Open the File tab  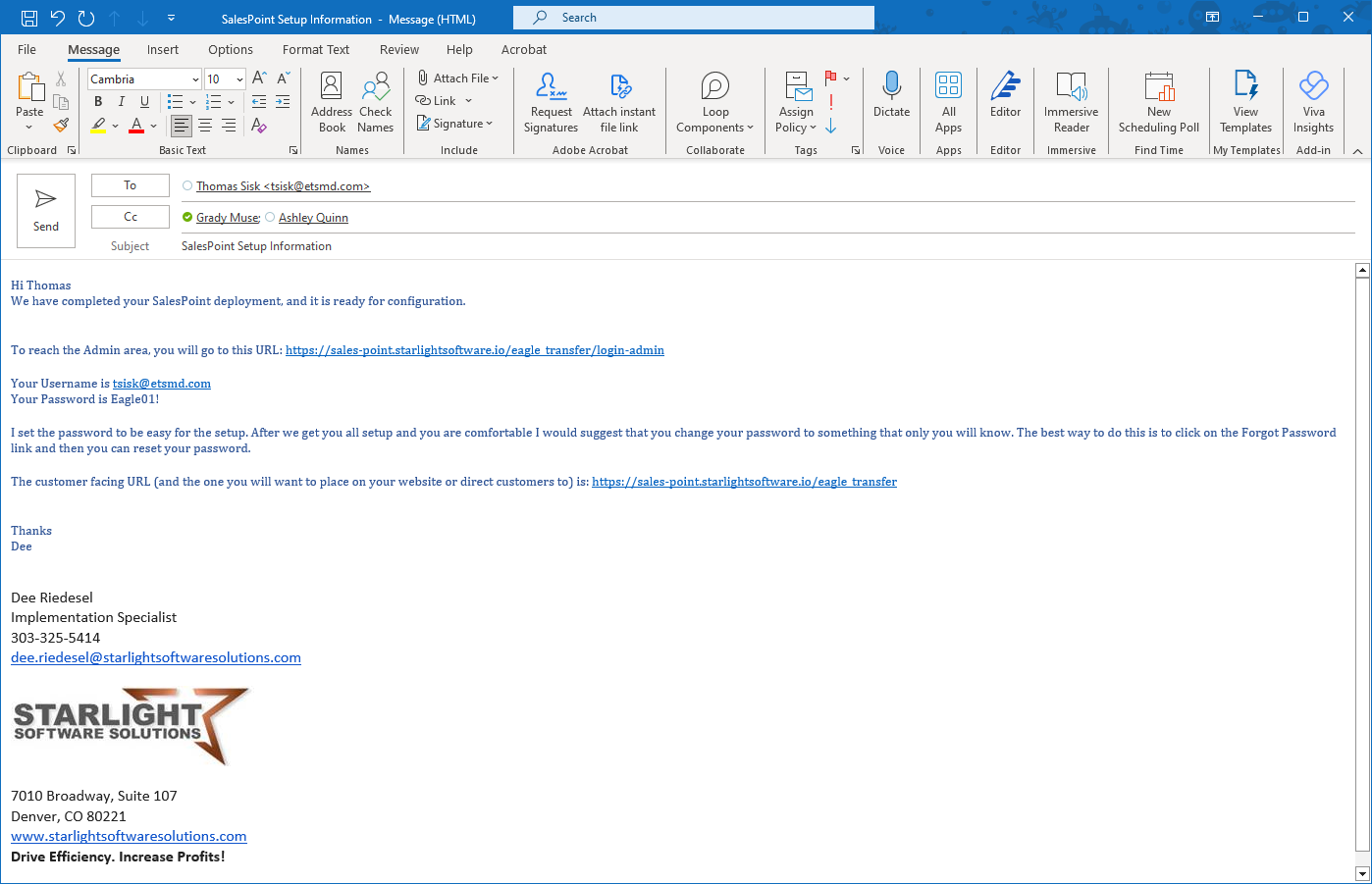(x=26, y=49)
